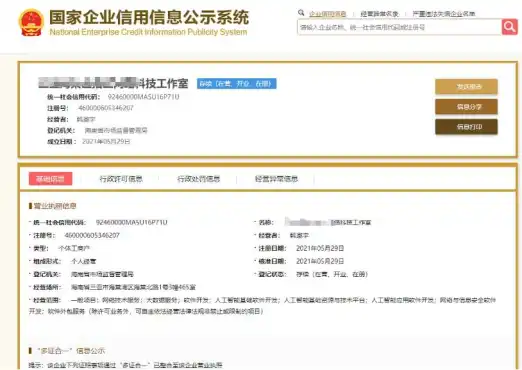Click the company name search input field
522x370 pixels.
[399, 27]
